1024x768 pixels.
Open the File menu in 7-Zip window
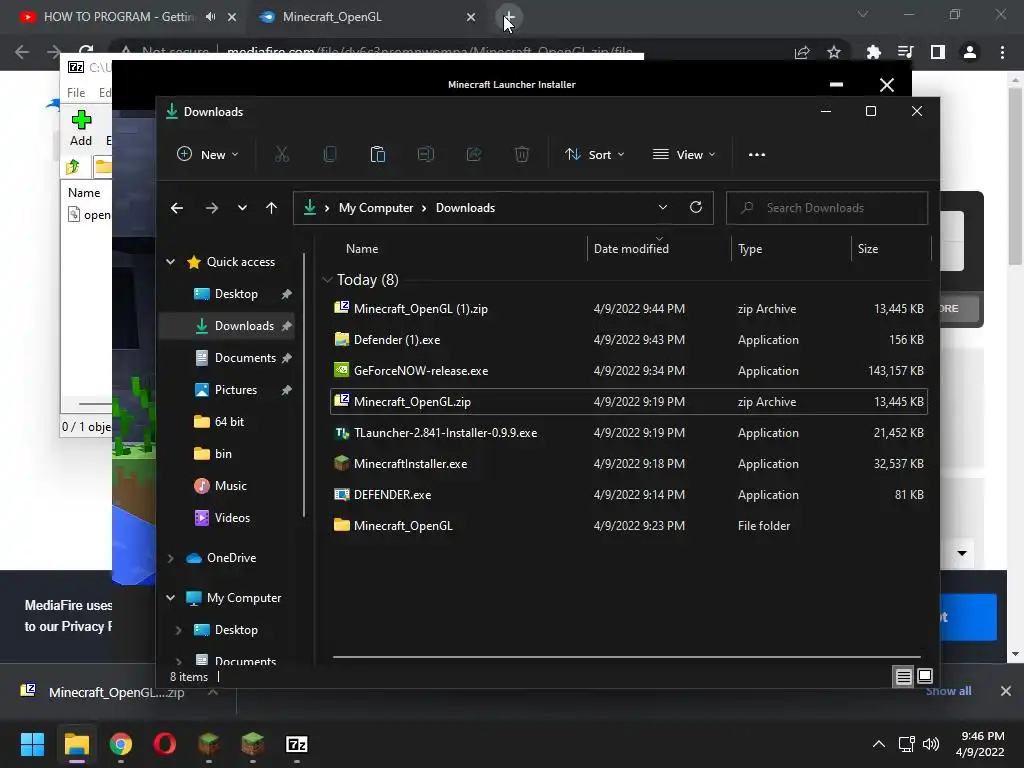(x=76, y=93)
